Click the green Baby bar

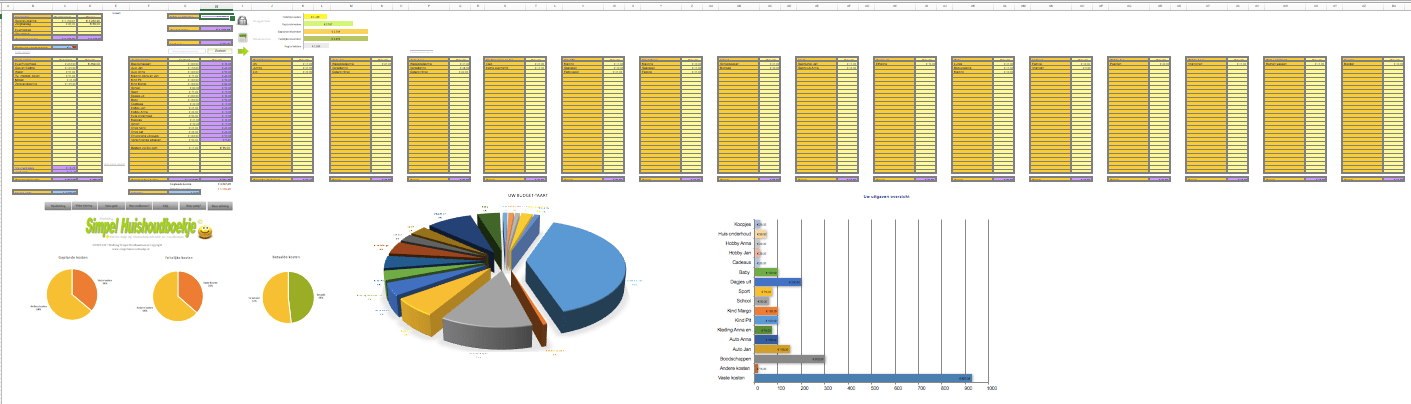click(768, 272)
